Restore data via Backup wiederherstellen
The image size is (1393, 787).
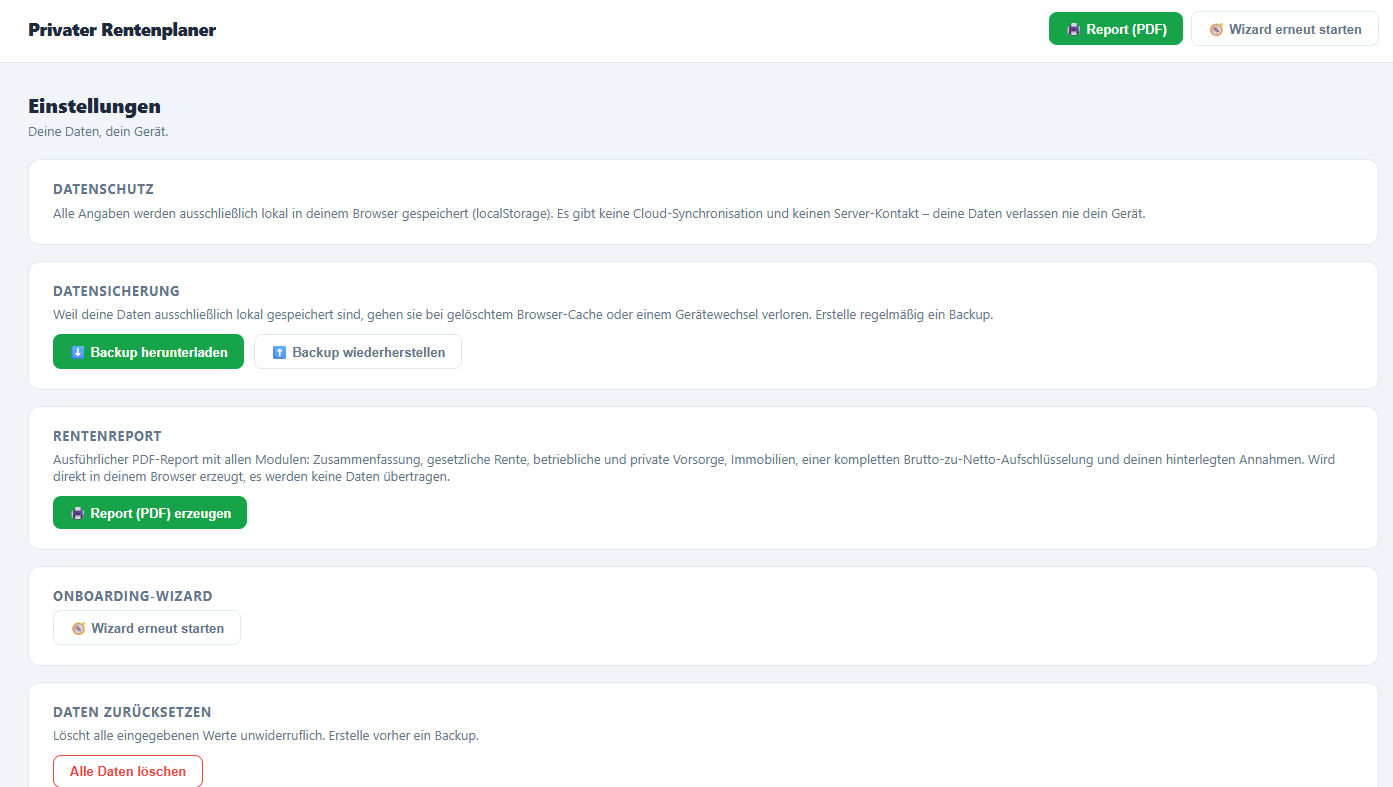(358, 352)
